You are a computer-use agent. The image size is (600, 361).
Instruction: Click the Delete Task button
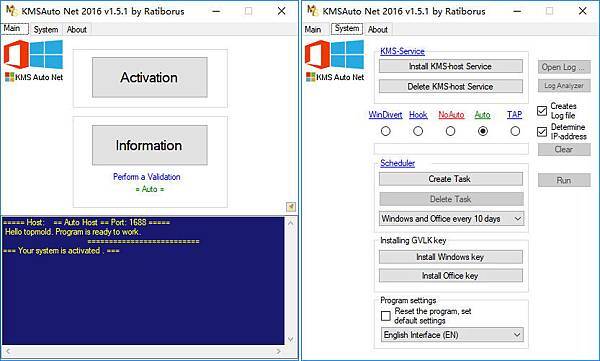point(452,199)
